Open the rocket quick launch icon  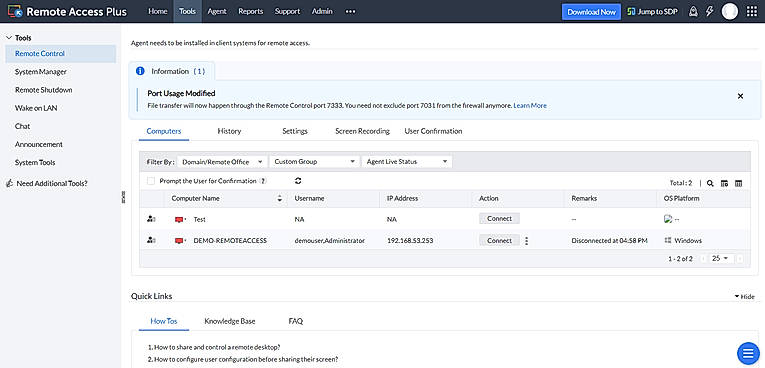tap(693, 12)
